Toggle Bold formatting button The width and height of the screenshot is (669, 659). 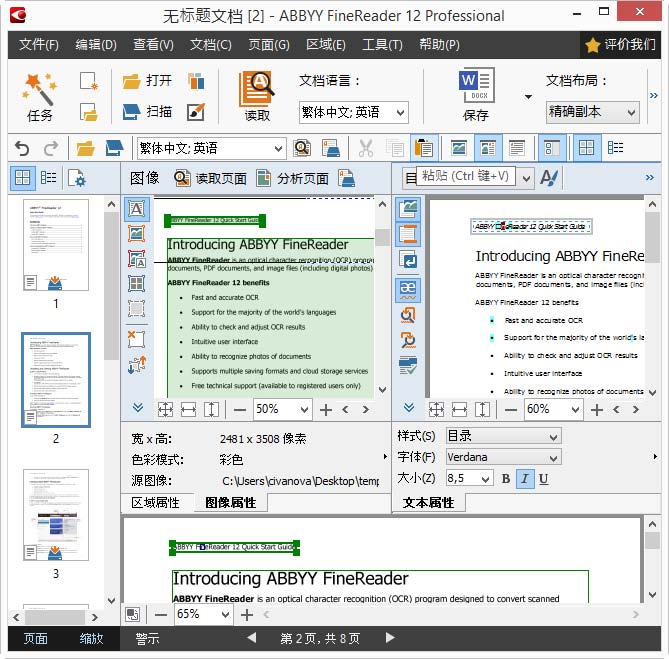pos(506,479)
